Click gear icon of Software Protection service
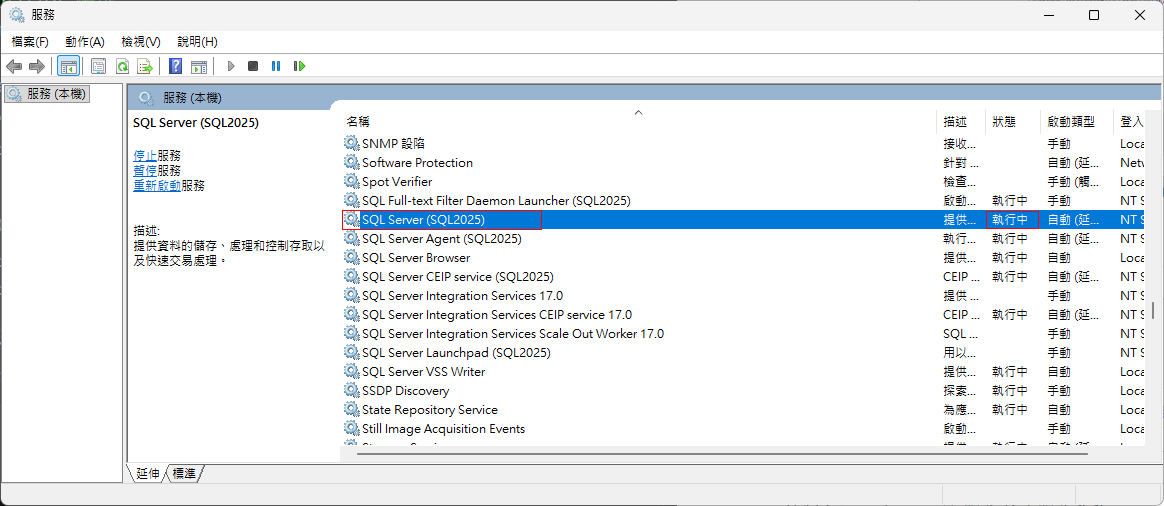 pos(351,162)
